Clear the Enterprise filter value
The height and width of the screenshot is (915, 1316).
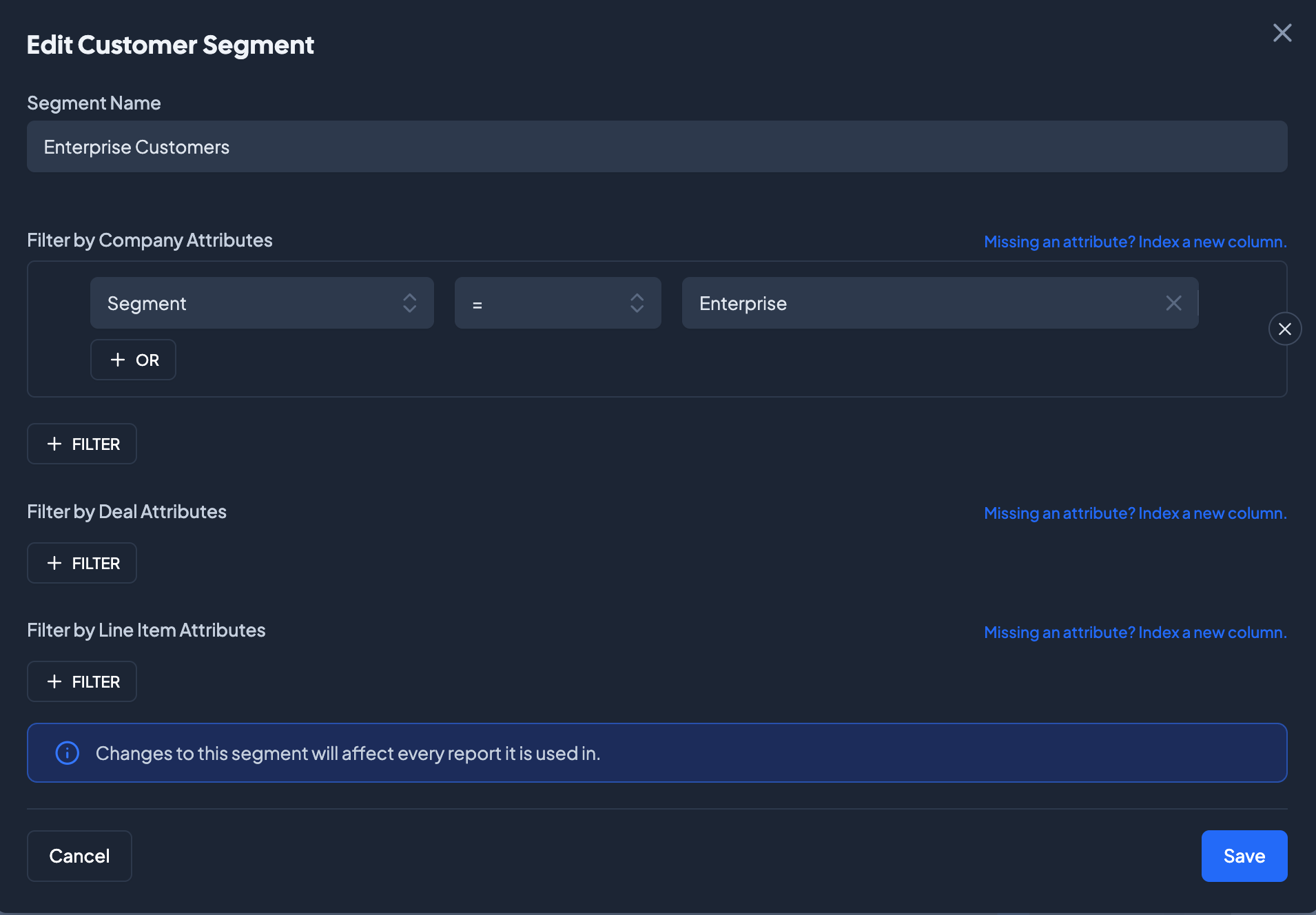(x=1173, y=303)
